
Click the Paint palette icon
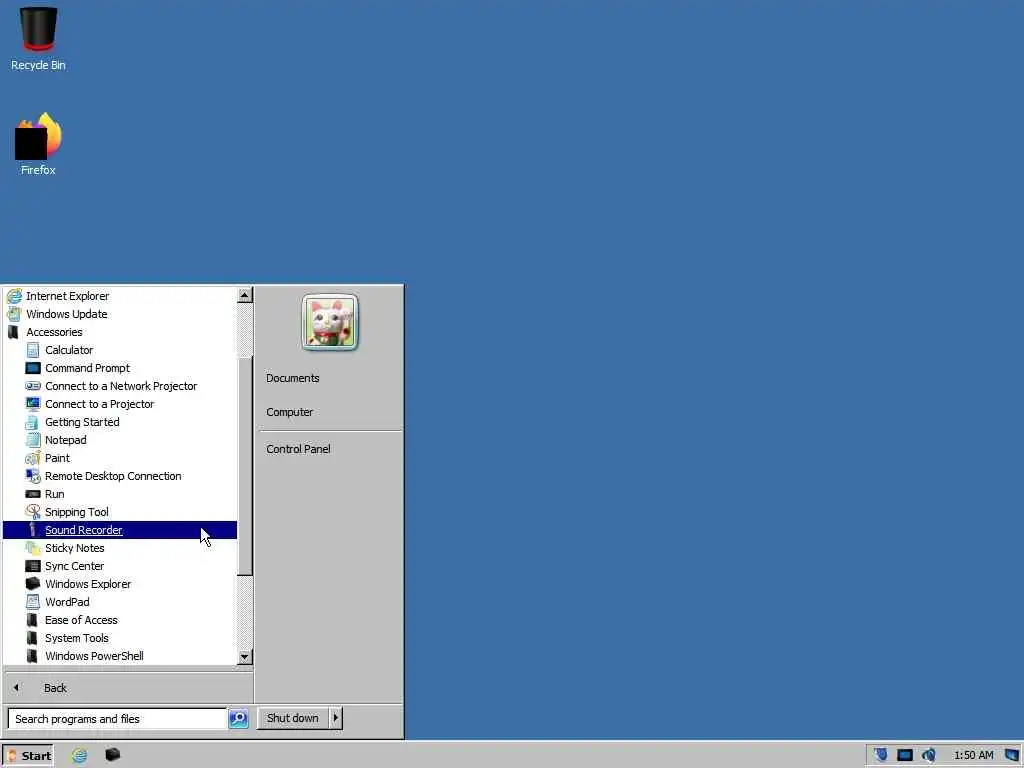click(33, 458)
